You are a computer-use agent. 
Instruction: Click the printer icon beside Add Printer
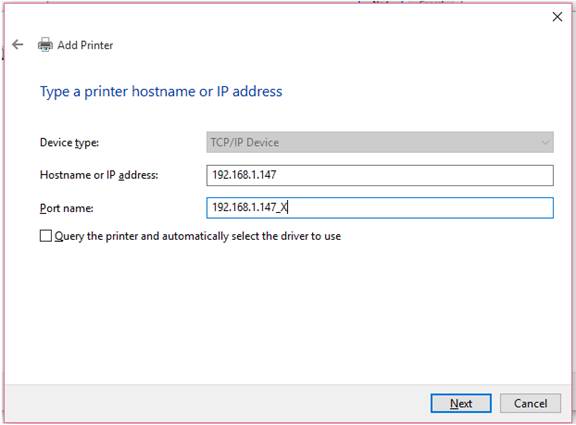tap(45, 45)
